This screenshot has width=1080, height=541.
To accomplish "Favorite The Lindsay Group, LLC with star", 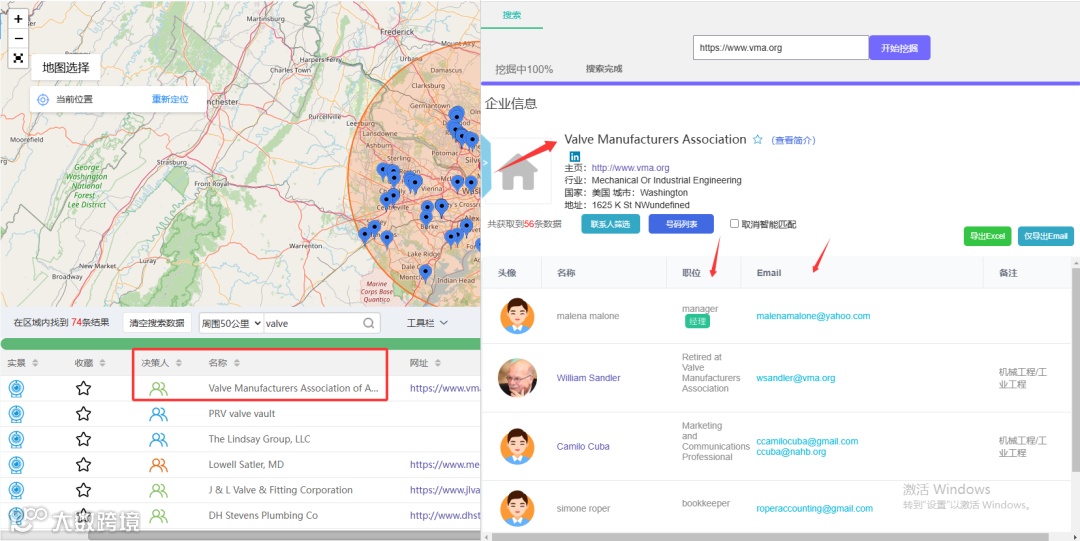I will pyautogui.click(x=83, y=439).
